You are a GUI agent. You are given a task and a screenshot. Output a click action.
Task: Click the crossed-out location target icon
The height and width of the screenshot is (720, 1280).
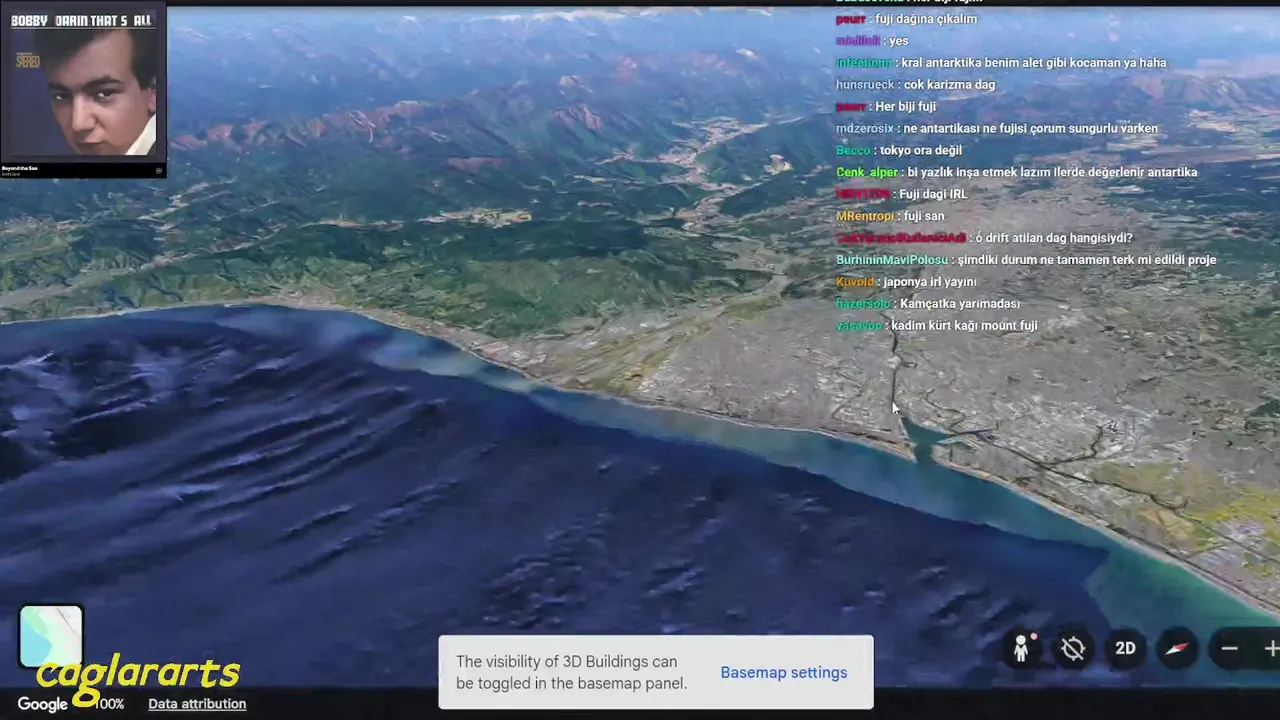coord(1073,649)
